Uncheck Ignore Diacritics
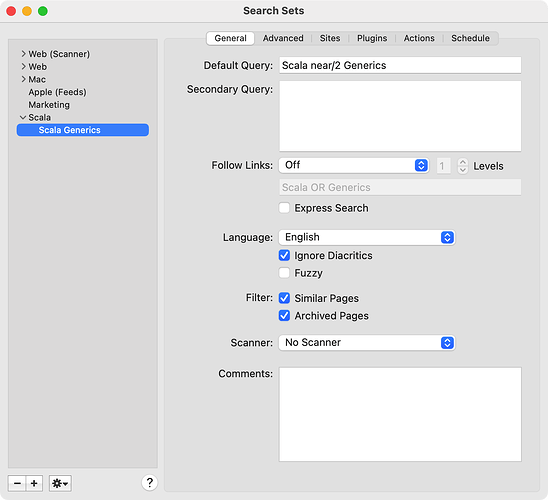The image size is (548, 500). (284, 255)
